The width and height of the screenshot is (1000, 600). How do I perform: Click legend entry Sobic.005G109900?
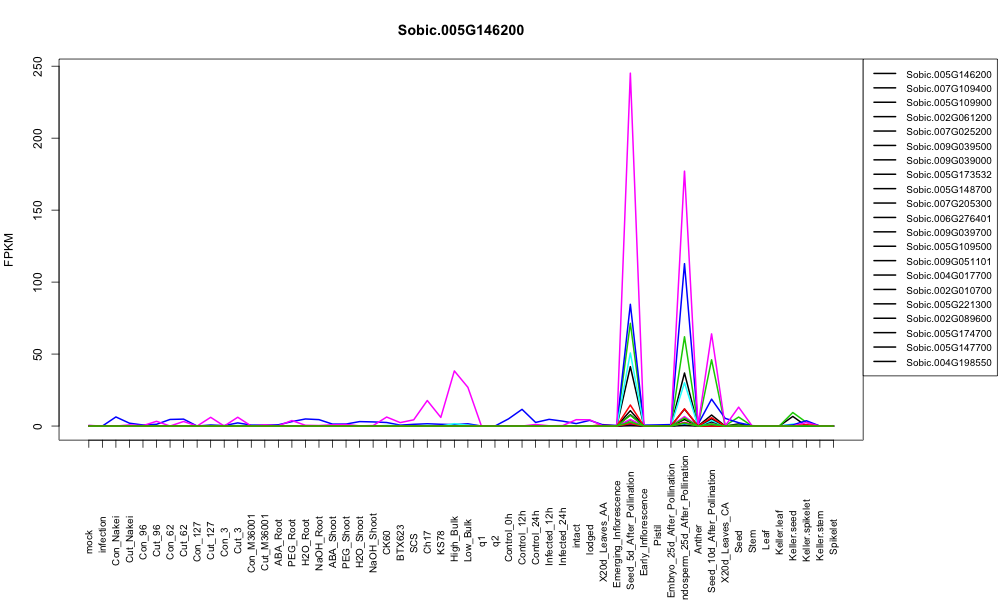tap(932, 103)
